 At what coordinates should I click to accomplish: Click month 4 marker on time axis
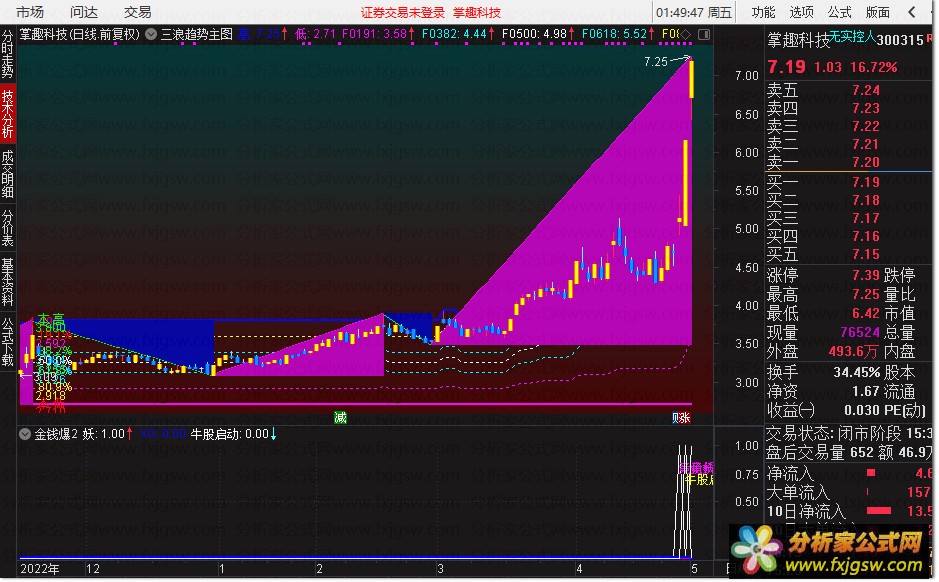(x=579, y=569)
